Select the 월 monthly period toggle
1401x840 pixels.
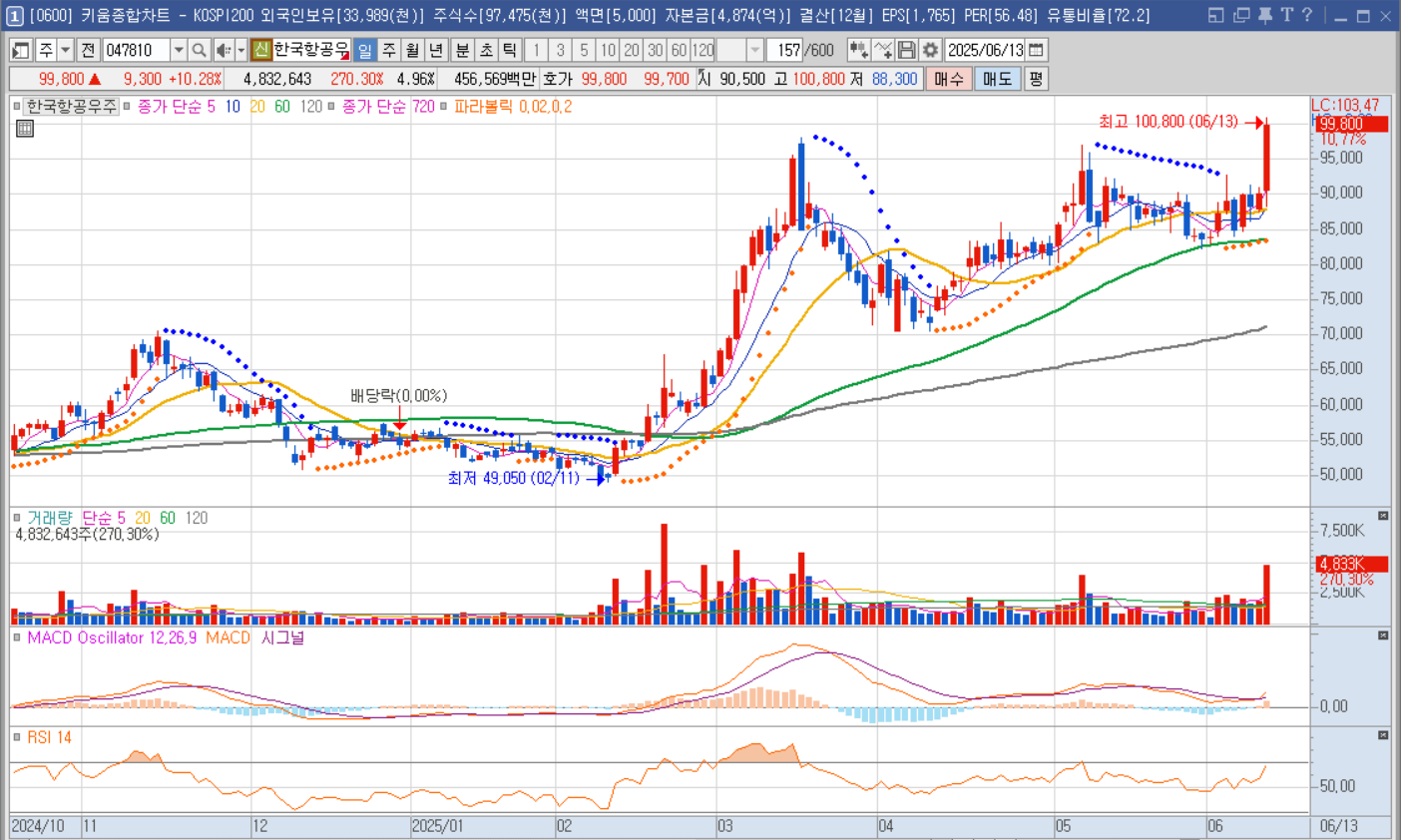click(x=412, y=50)
